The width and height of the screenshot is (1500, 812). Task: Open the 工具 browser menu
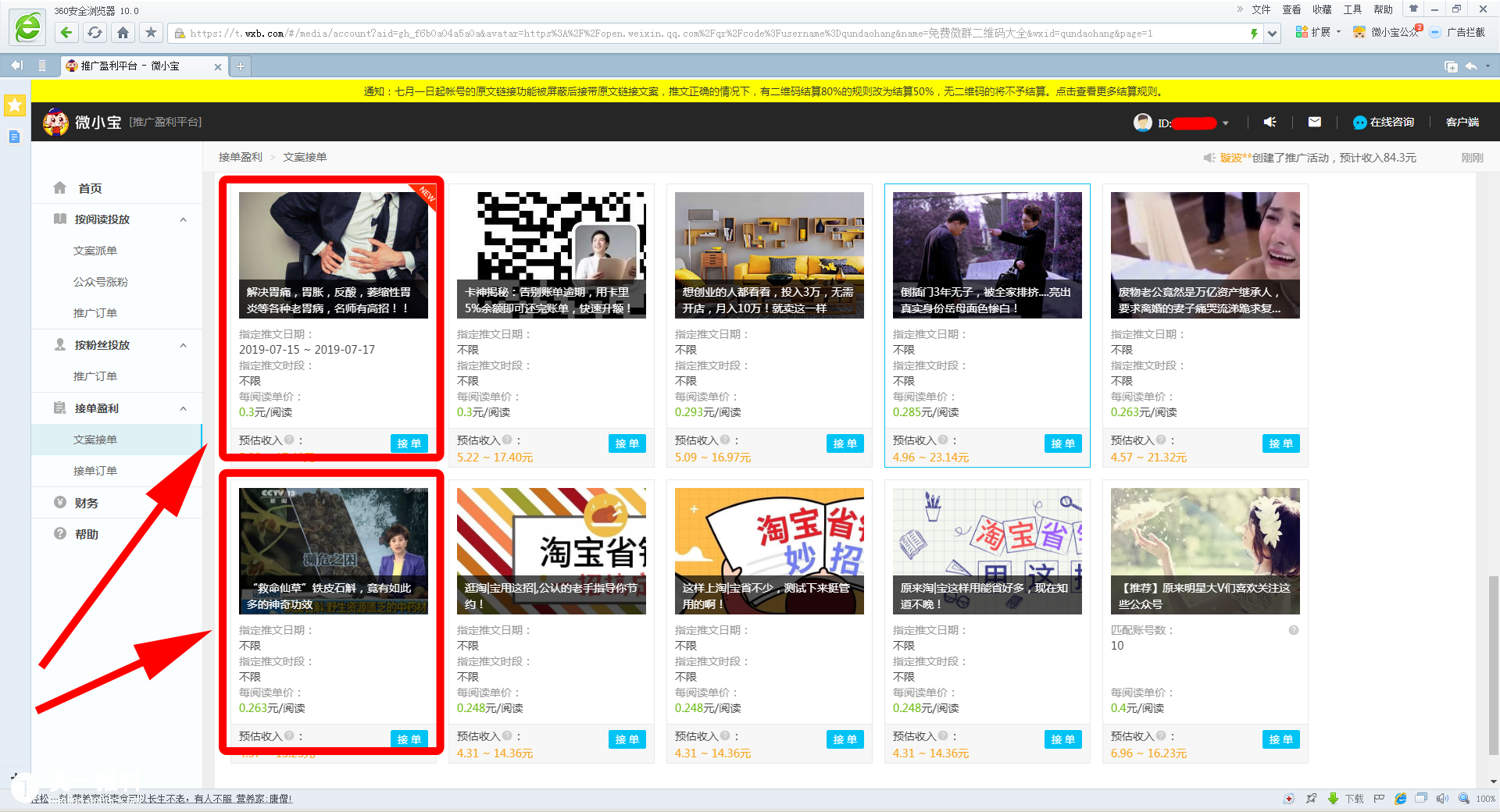tap(1352, 9)
